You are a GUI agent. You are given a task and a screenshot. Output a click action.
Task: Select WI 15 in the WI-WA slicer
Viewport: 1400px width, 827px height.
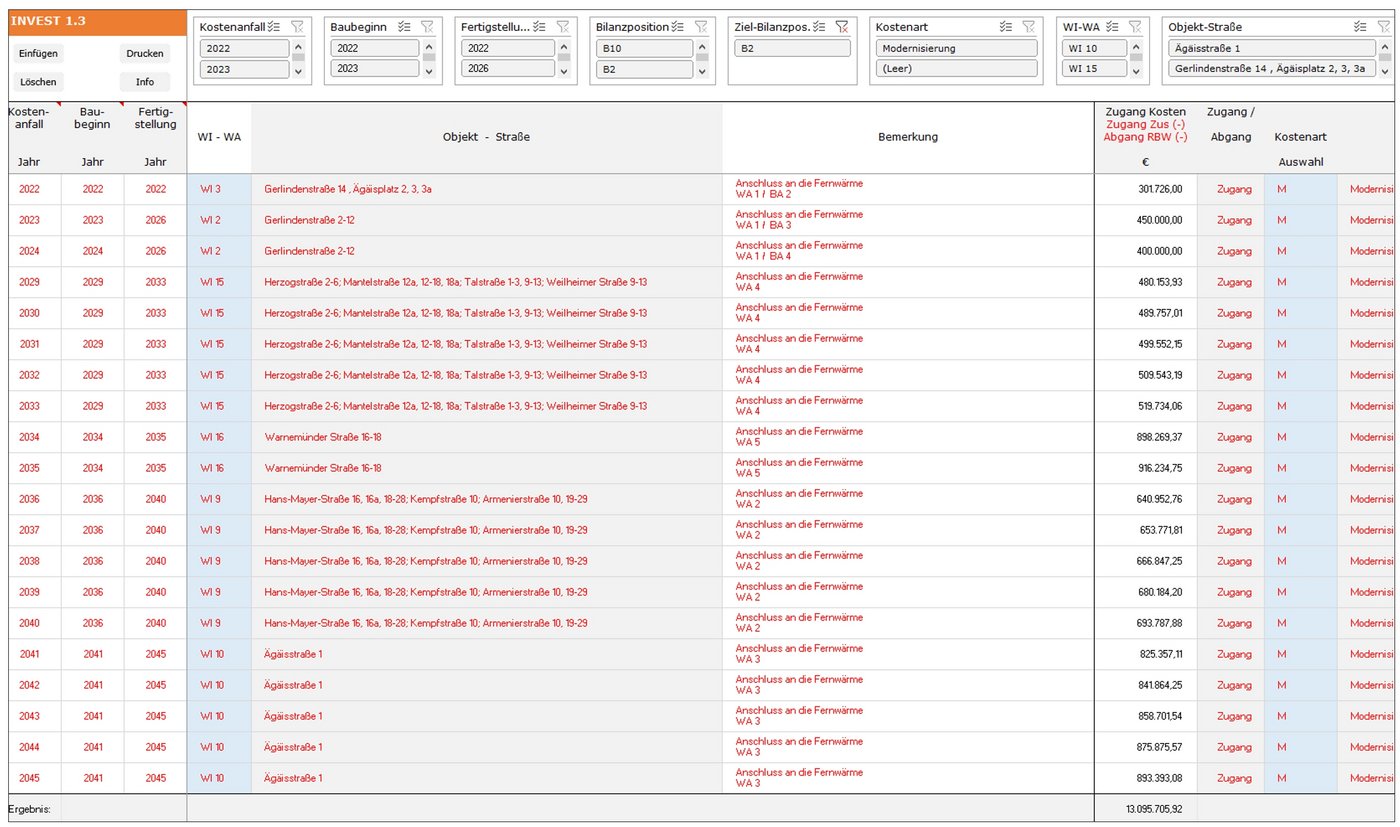[1094, 69]
